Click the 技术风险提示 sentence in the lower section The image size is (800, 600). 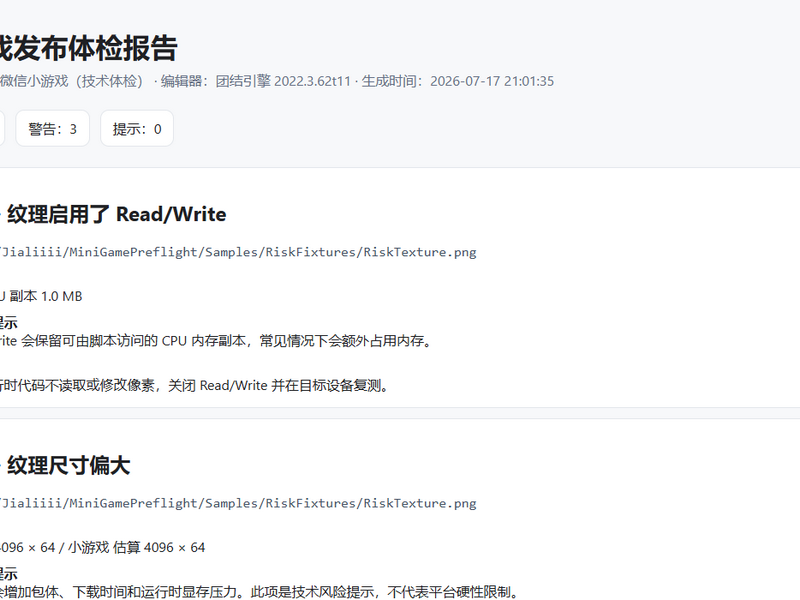(x=259, y=592)
